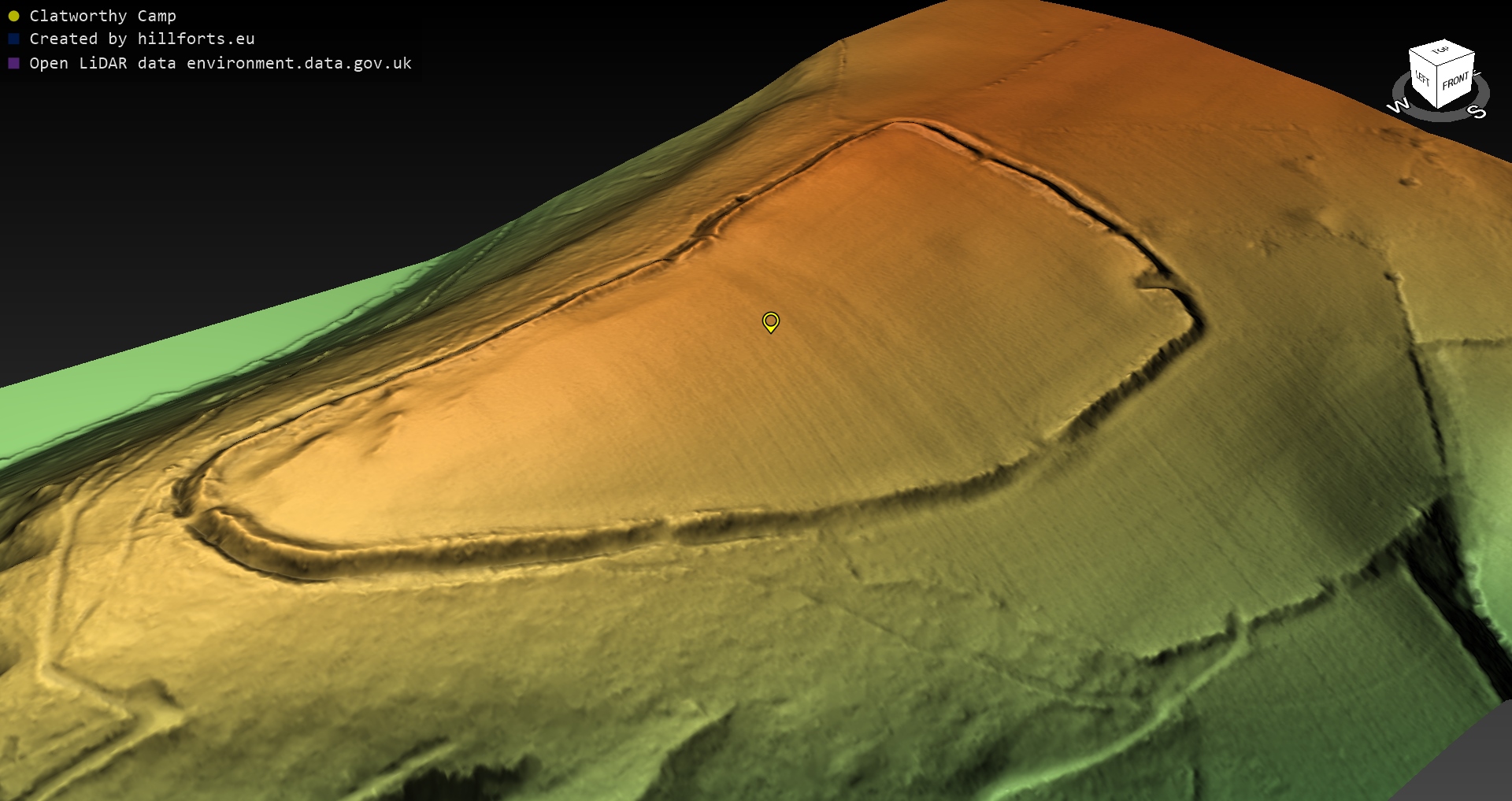Click the TOP face of the view cube

[1441, 54]
